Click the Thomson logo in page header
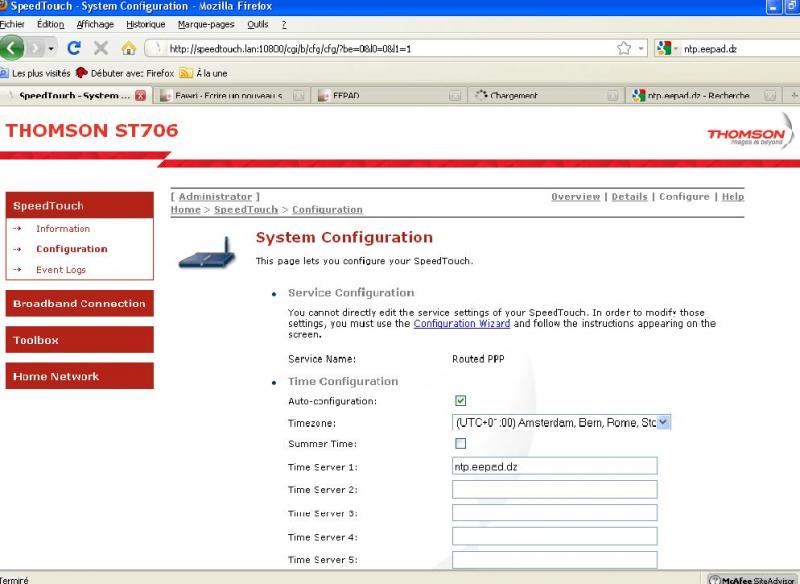Image resolution: width=800 pixels, height=584 pixels. point(749,133)
